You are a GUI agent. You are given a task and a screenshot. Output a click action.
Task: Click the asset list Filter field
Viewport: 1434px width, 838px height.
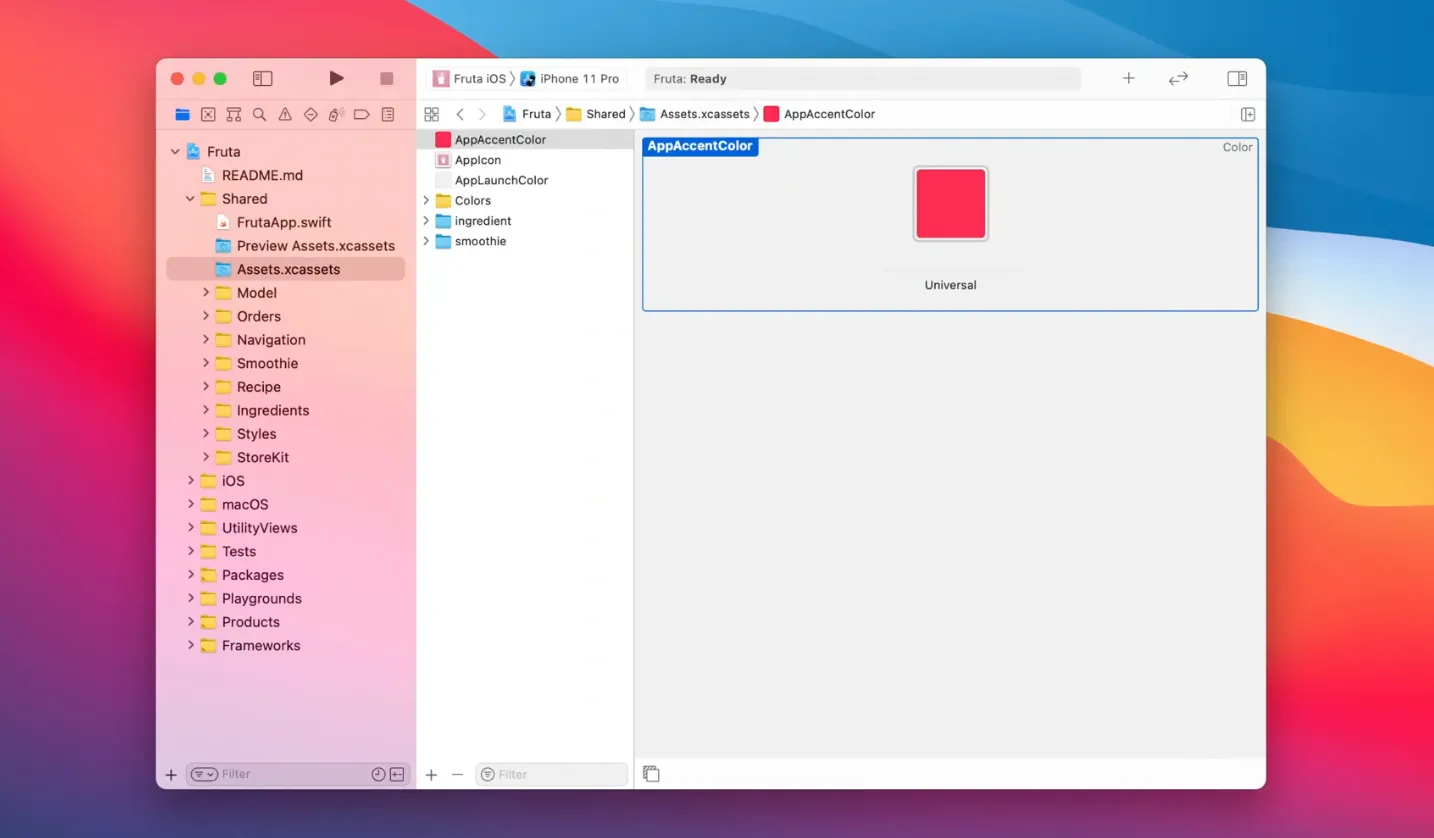coord(558,774)
